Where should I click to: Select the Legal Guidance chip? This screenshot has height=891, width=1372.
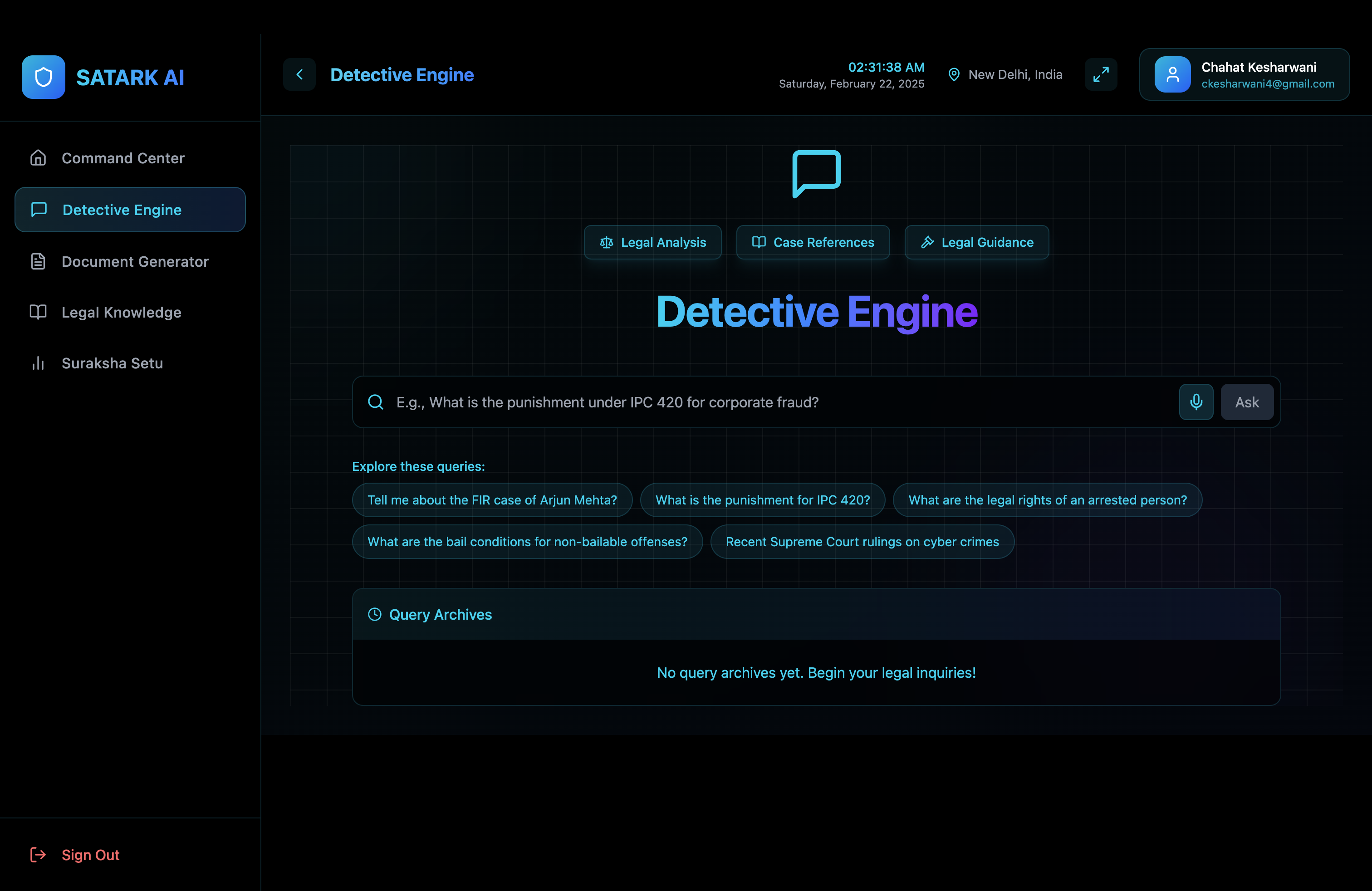coord(976,242)
